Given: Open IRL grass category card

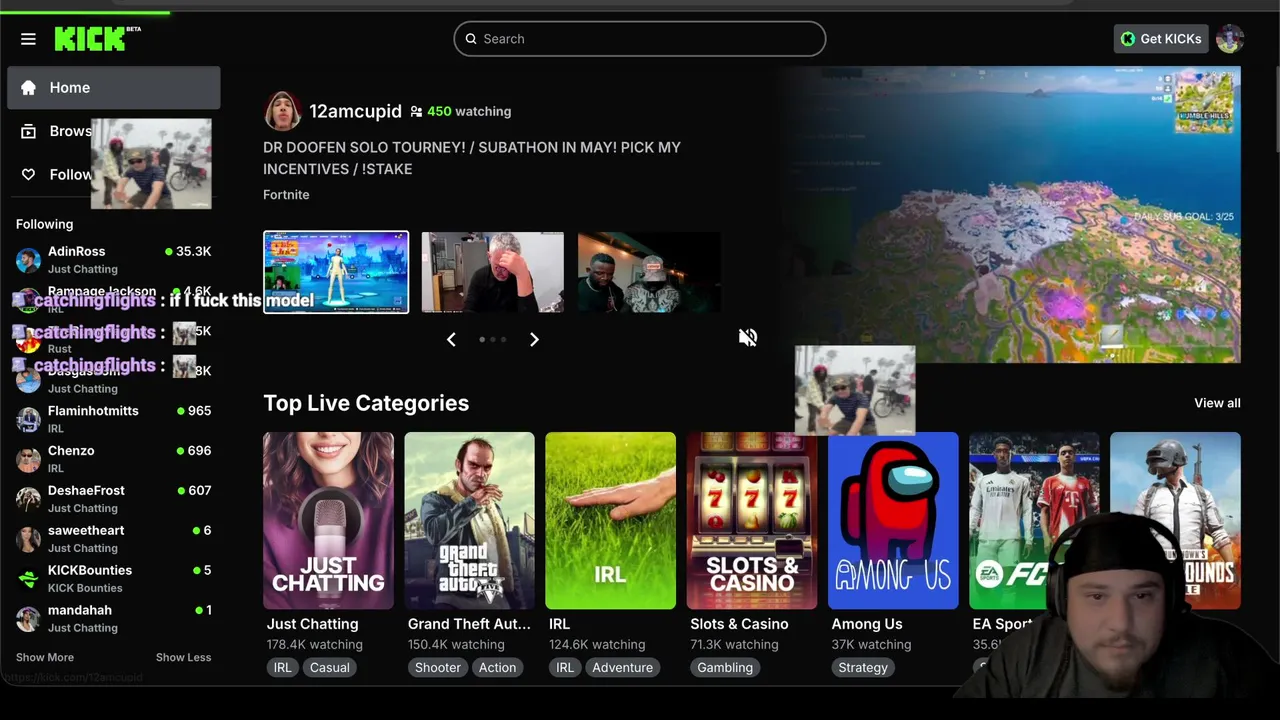Looking at the screenshot, I should 610,520.
